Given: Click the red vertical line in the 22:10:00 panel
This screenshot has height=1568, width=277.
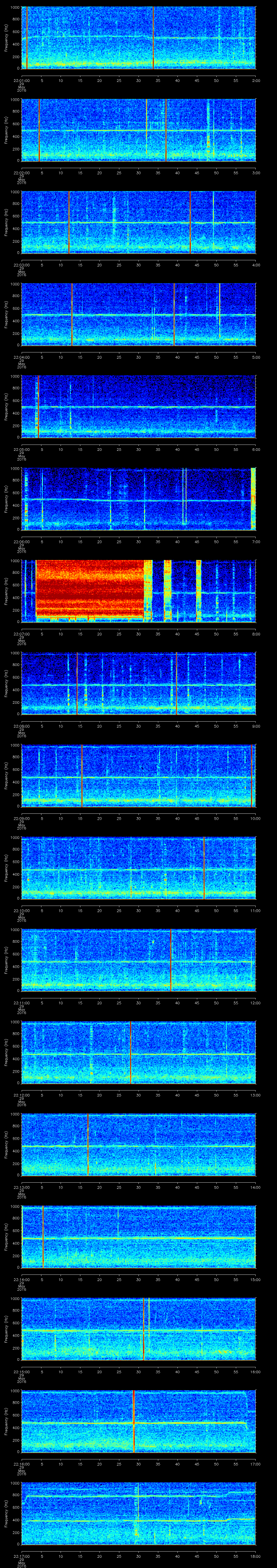Looking at the screenshot, I should [204, 869].
